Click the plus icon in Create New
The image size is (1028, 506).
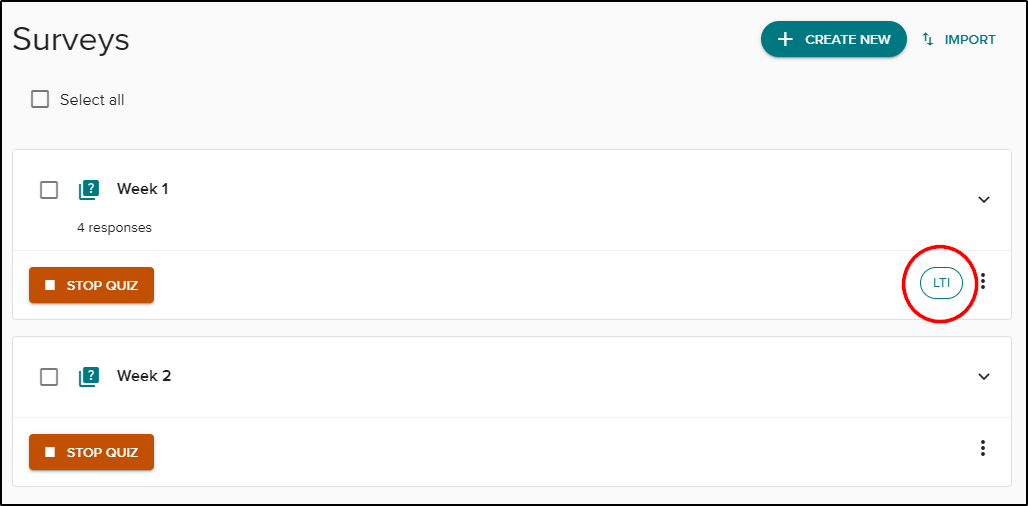(785, 39)
